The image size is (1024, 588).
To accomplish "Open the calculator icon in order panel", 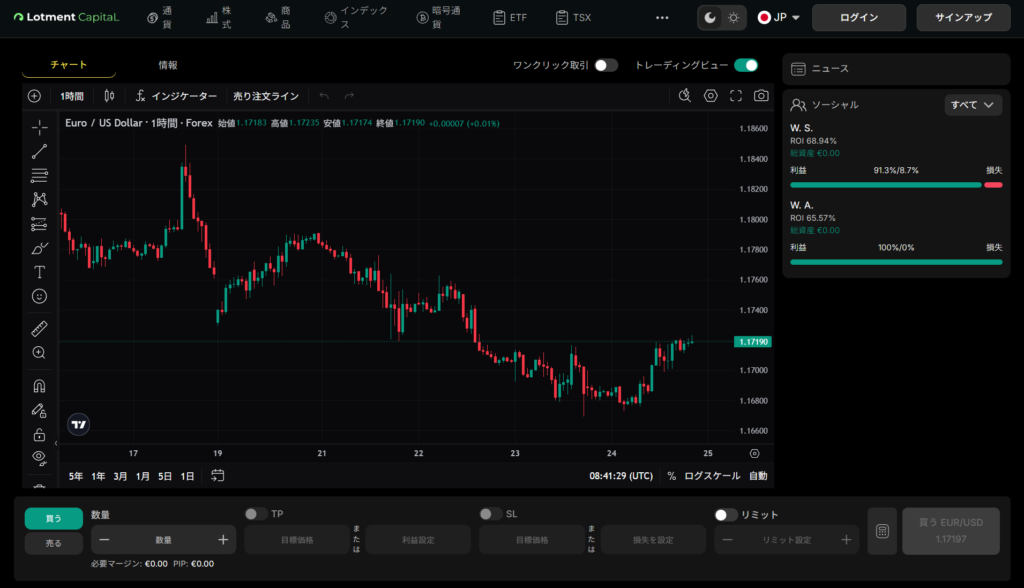I will 882,531.
